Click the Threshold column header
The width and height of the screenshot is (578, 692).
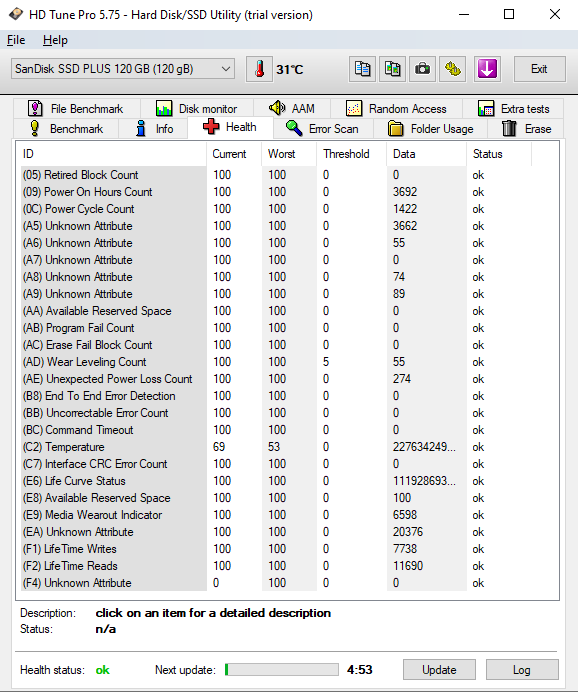pyautogui.click(x=352, y=154)
